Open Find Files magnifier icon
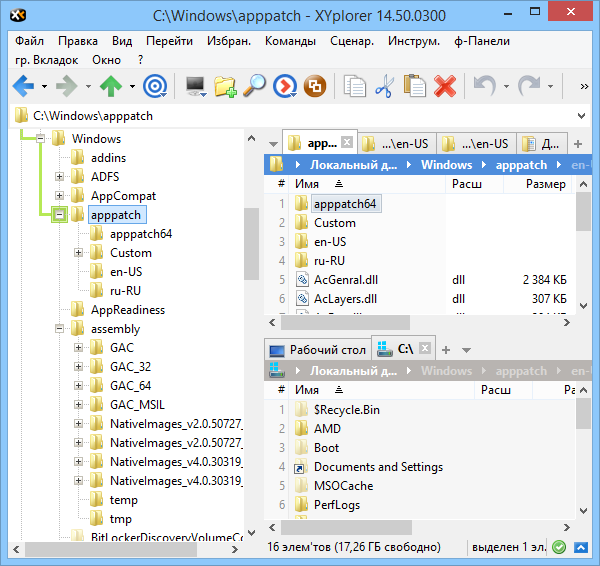The image size is (600, 566). 255,87
